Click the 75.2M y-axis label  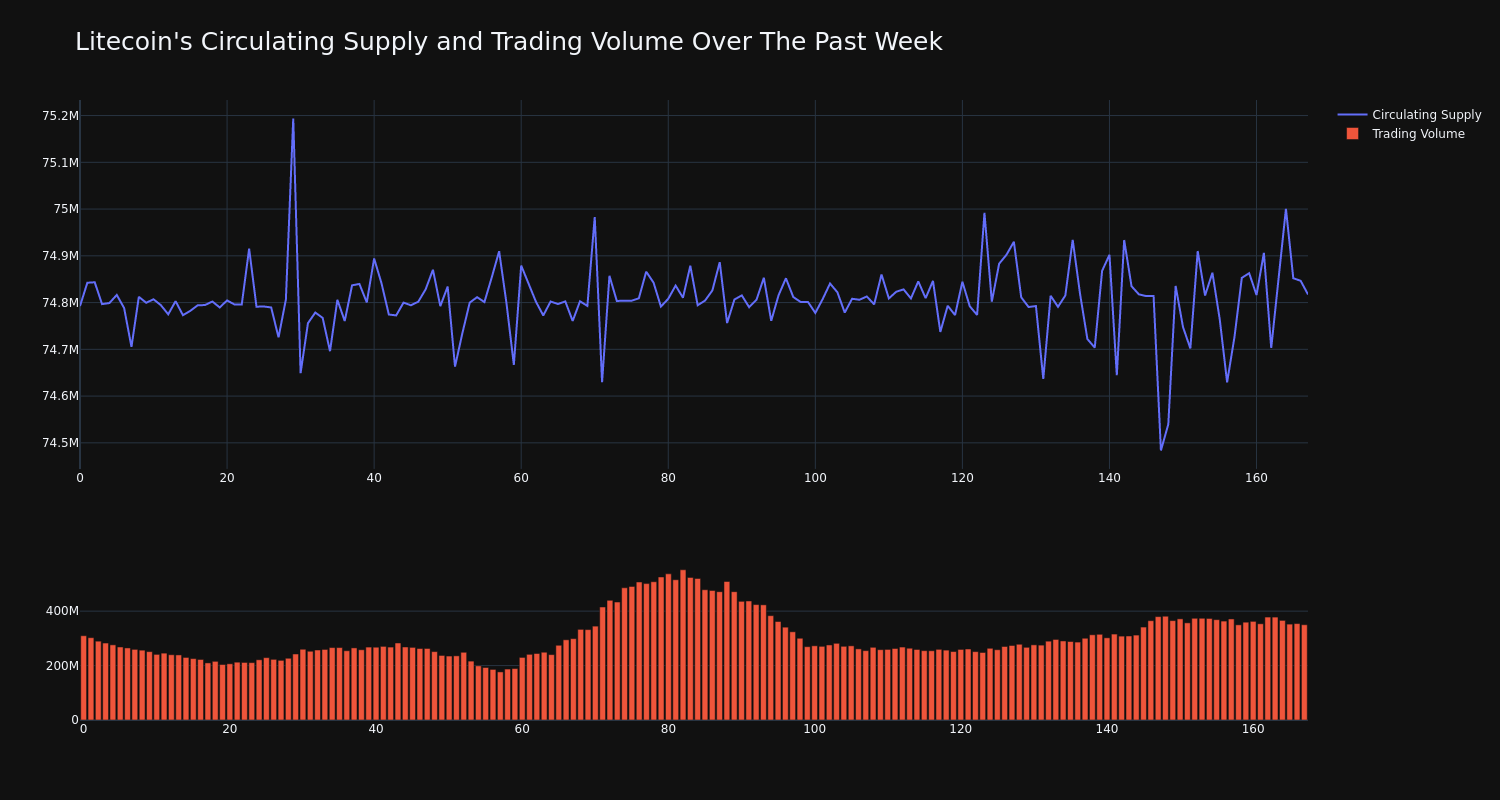coord(60,116)
